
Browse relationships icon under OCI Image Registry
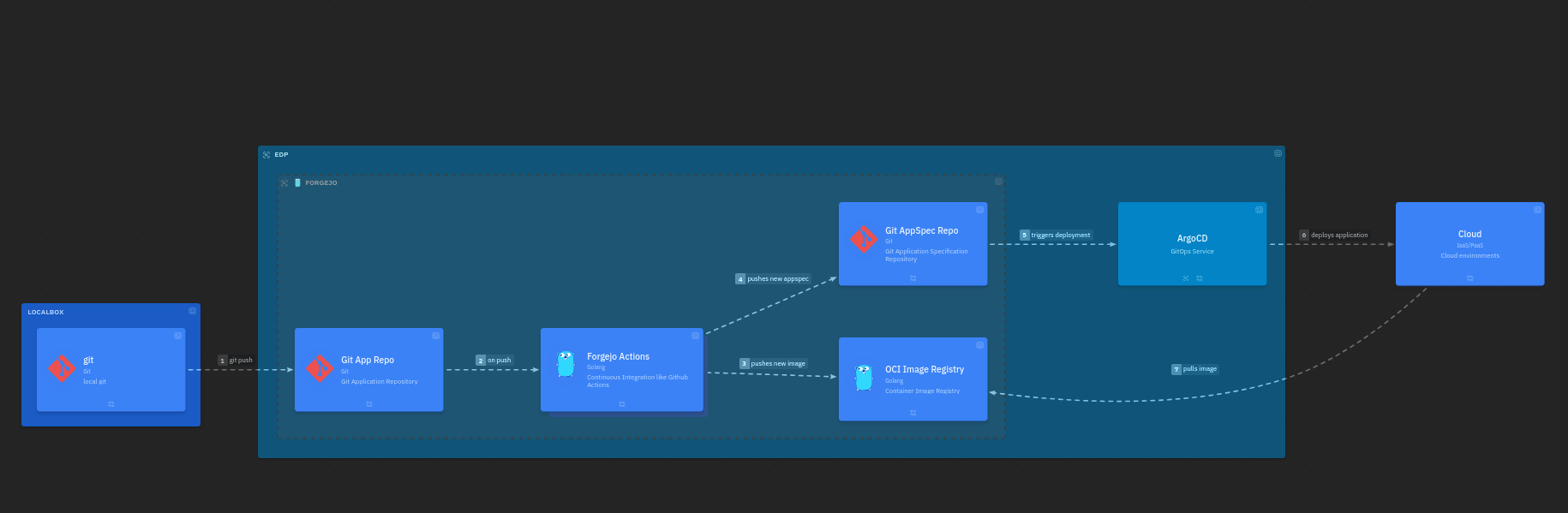913,413
